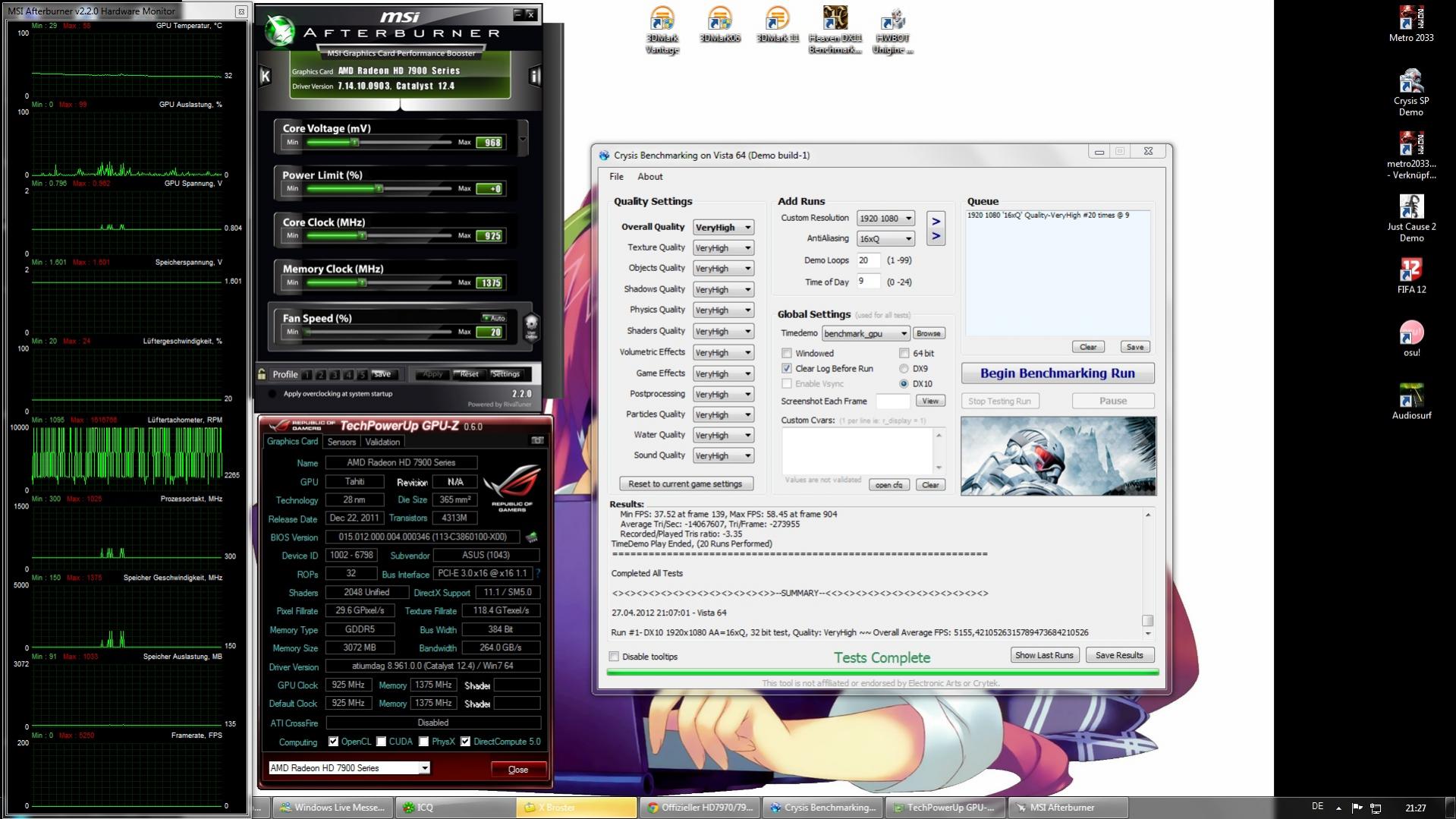Screen dimensions: 1456x819
Task: Click the Afterburner profile lock icon
Action: [x=262, y=374]
